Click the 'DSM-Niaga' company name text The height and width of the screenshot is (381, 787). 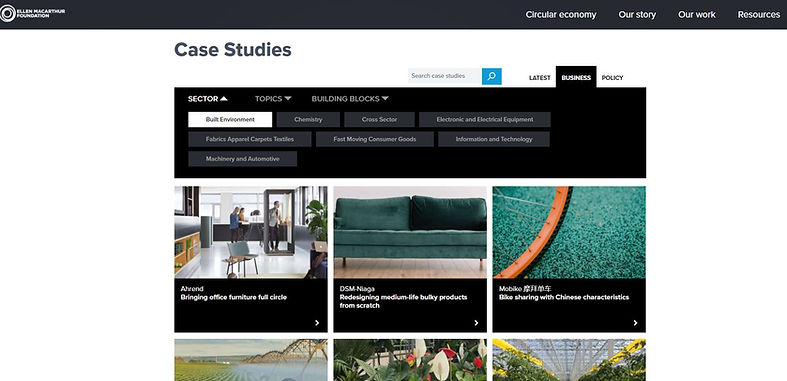[x=357, y=289]
